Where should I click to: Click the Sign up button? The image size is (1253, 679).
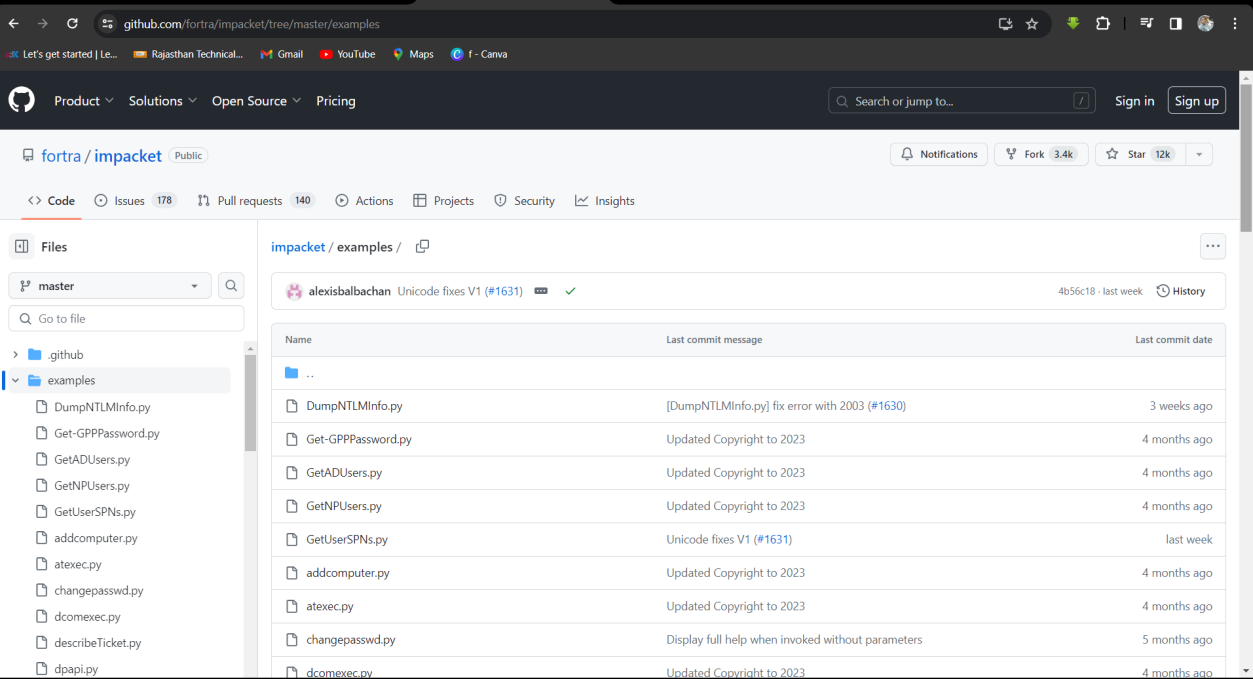[x=1196, y=101]
